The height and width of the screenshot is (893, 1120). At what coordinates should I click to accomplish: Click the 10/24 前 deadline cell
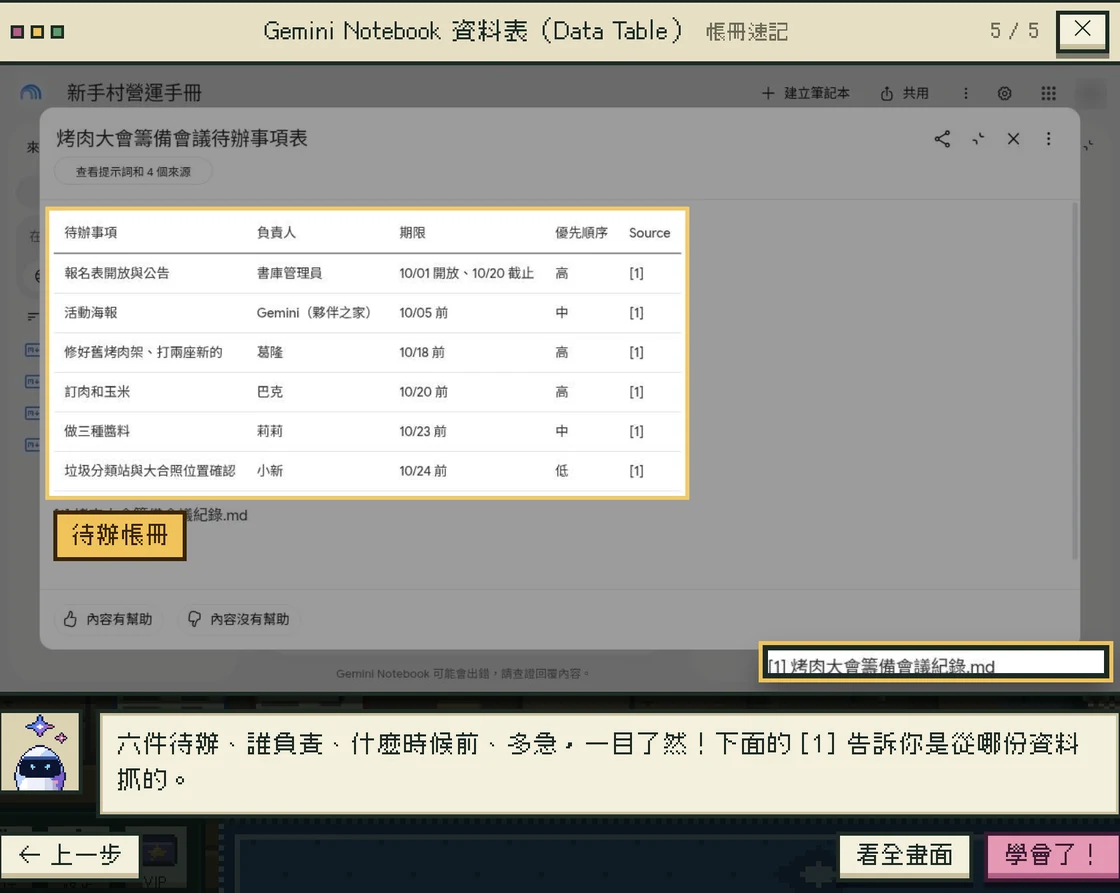(x=423, y=471)
